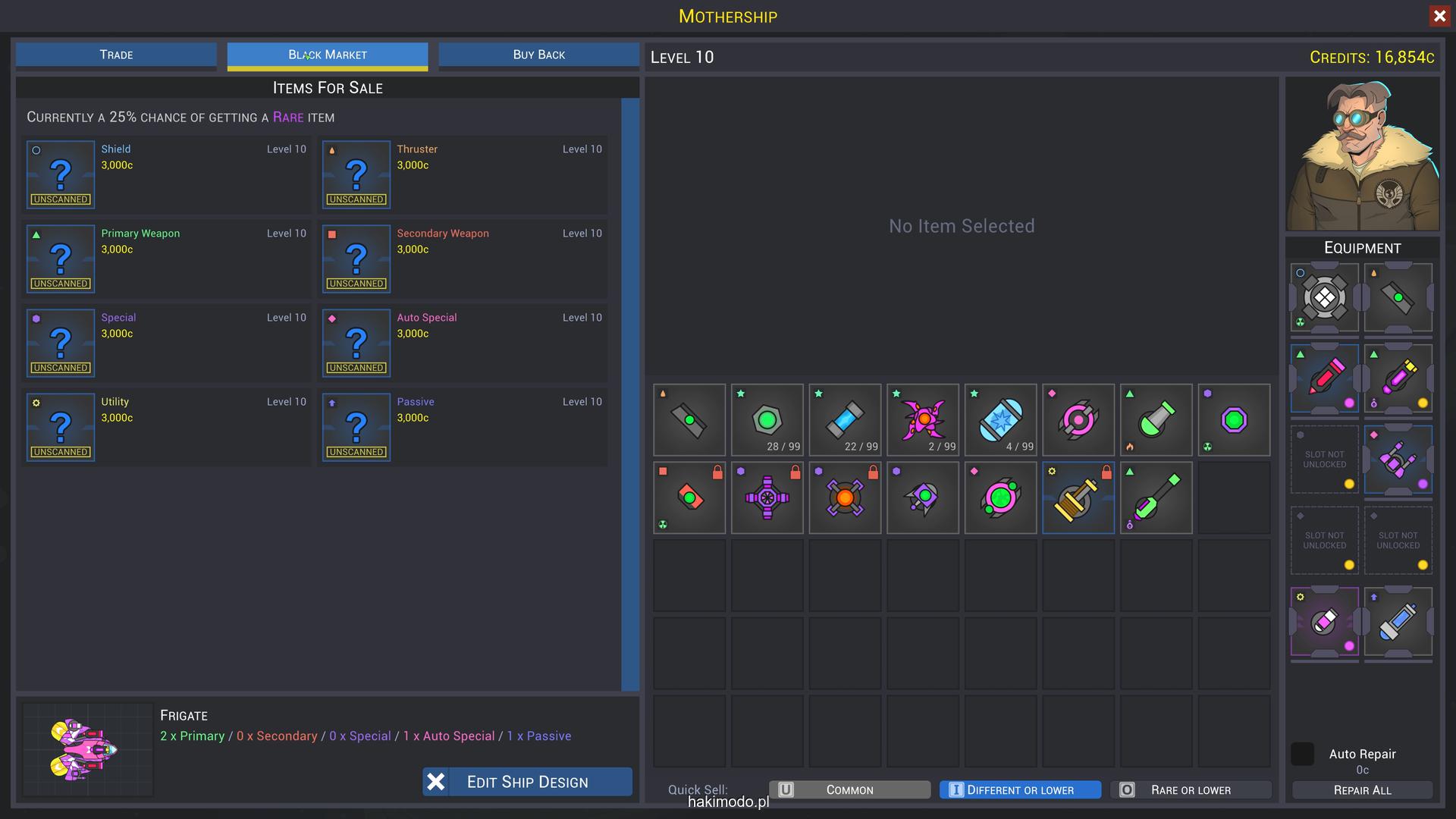Switch to the Trade tab
1456x819 pixels.
click(116, 55)
